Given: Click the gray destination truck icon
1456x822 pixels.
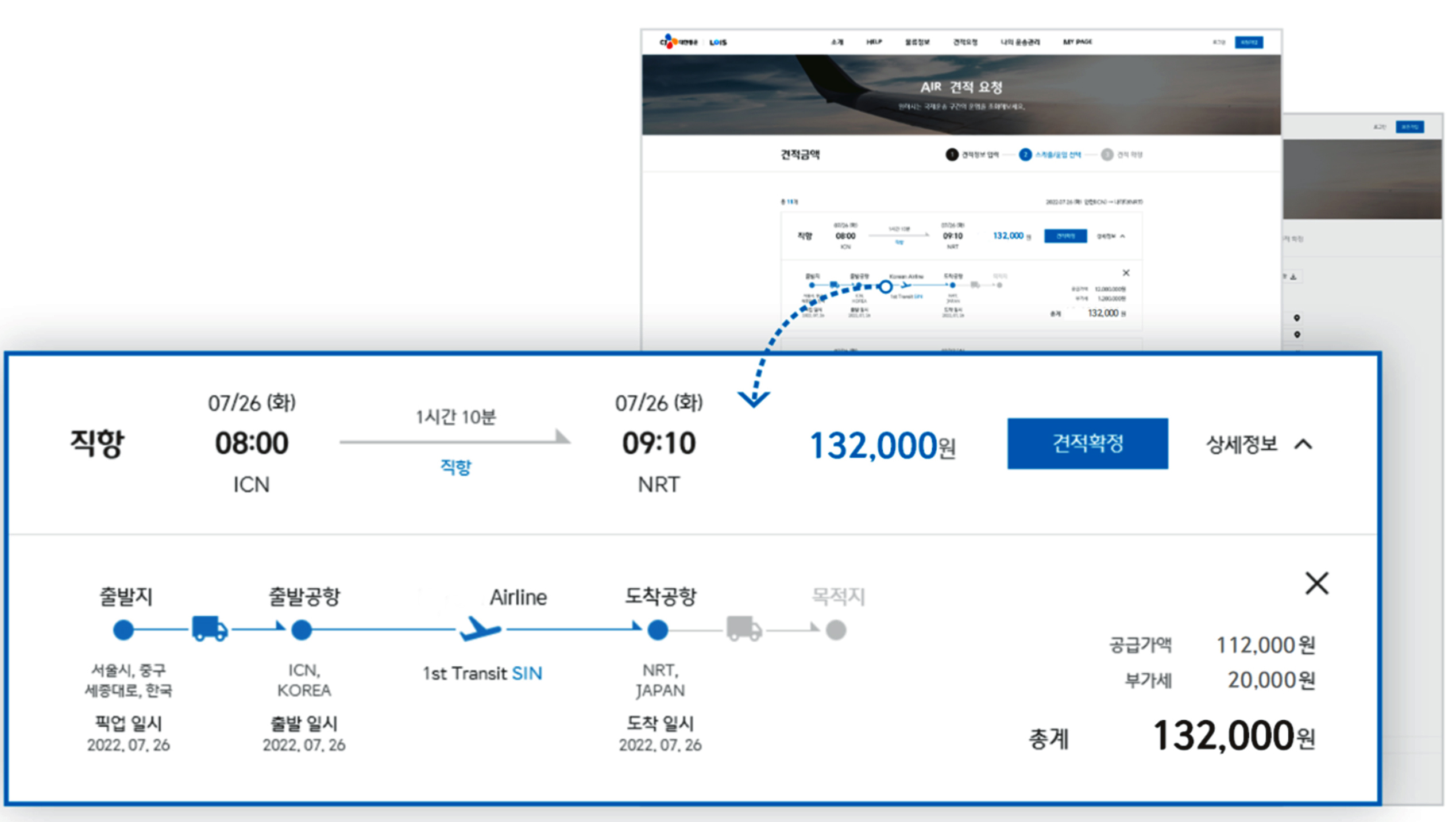Looking at the screenshot, I should (744, 628).
